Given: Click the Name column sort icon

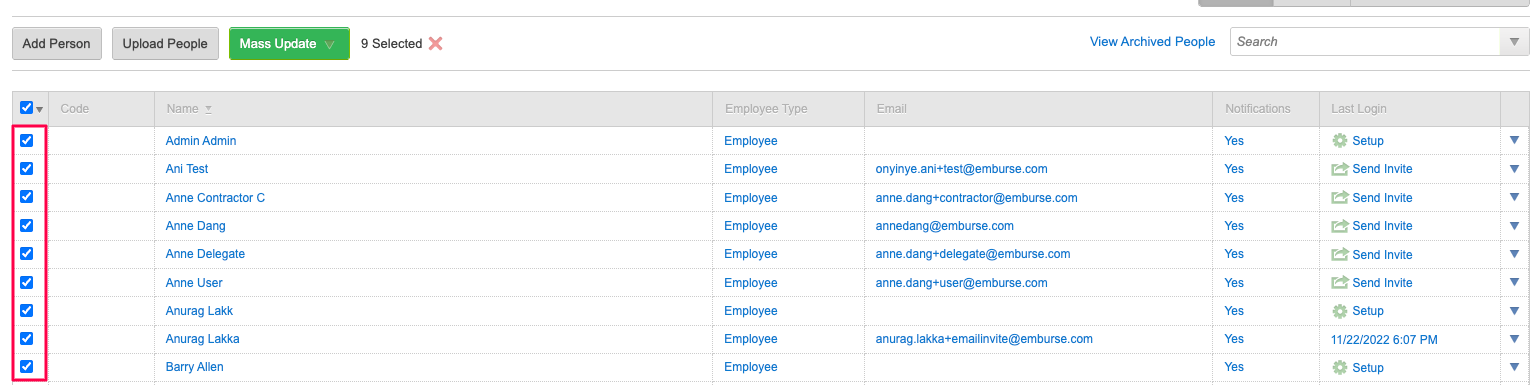Looking at the screenshot, I should click(x=209, y=109).
